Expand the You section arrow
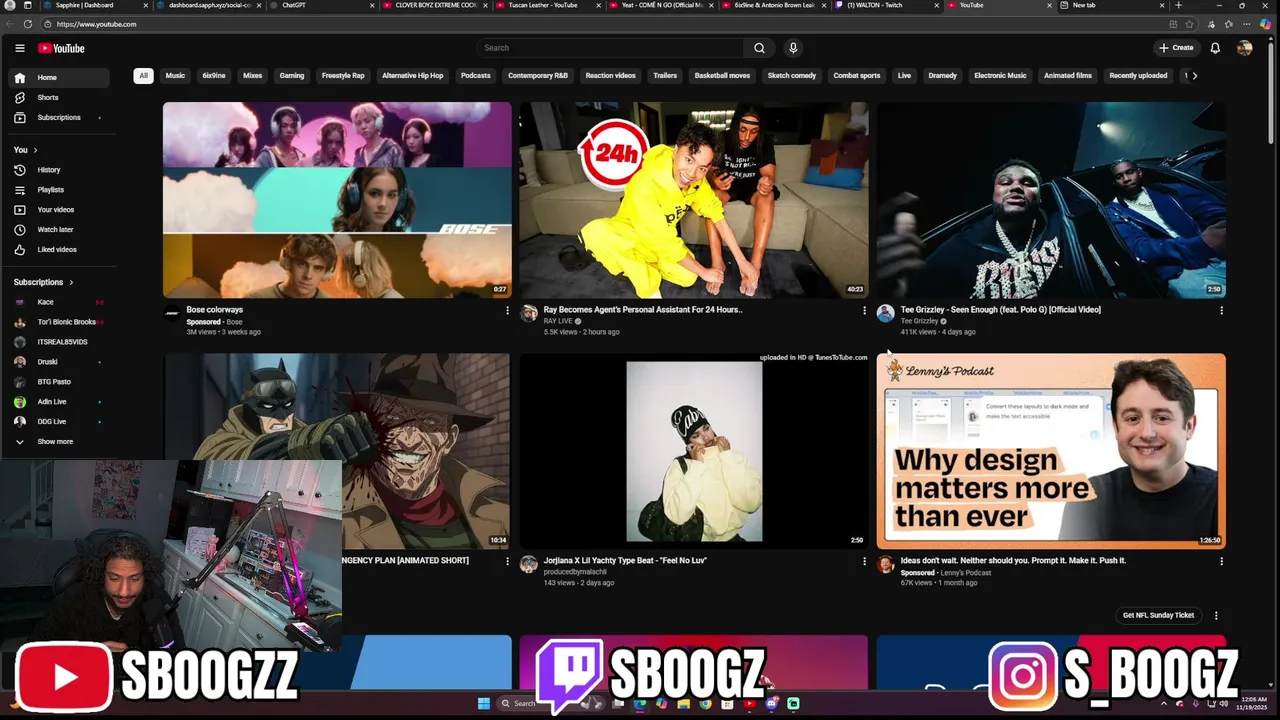This screenshot has height=720, width=1280. tap(35, 150)
